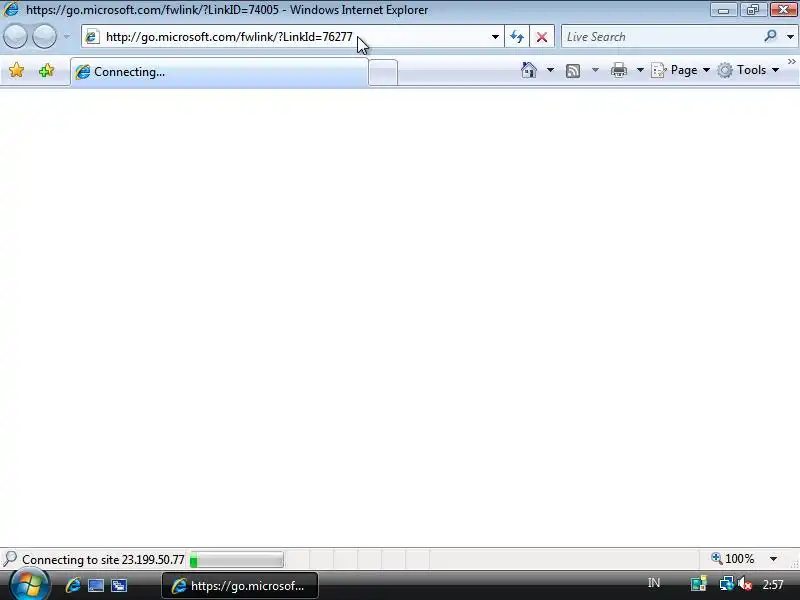Click status bar magnifier icon
Screen dimensions: 800x600
pos(10,559)
